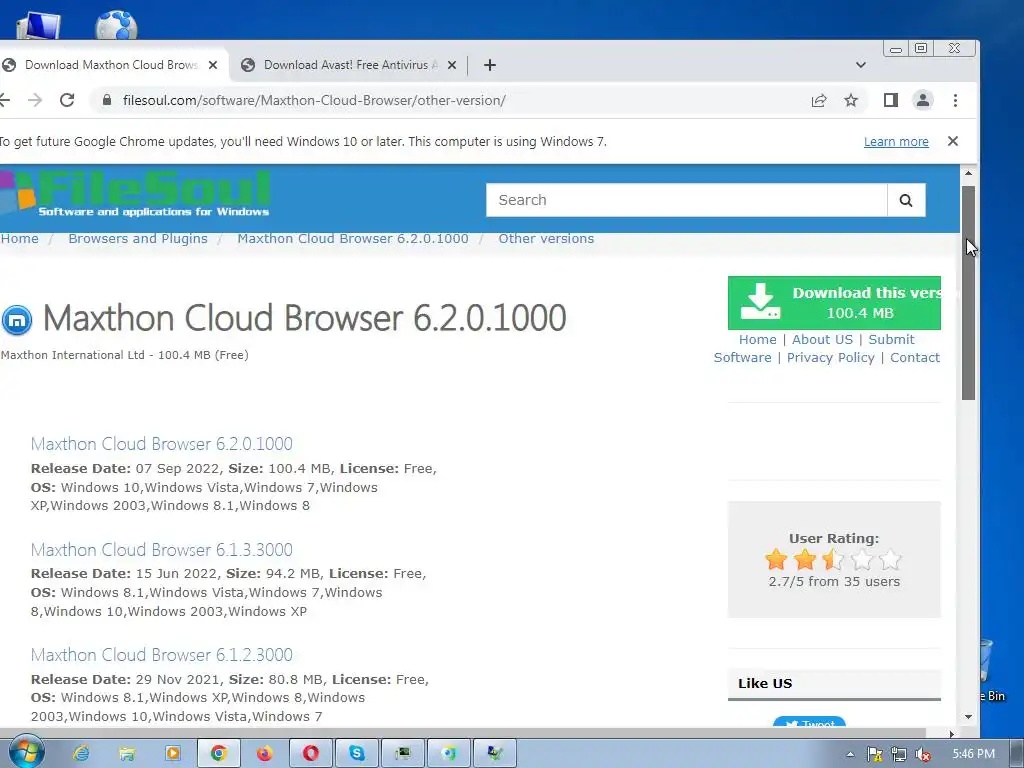Image resolution: width=1024 pixels, height=768 pixels.
Task: Launch Internet Explorer from the taskbar
Action: 82,754
